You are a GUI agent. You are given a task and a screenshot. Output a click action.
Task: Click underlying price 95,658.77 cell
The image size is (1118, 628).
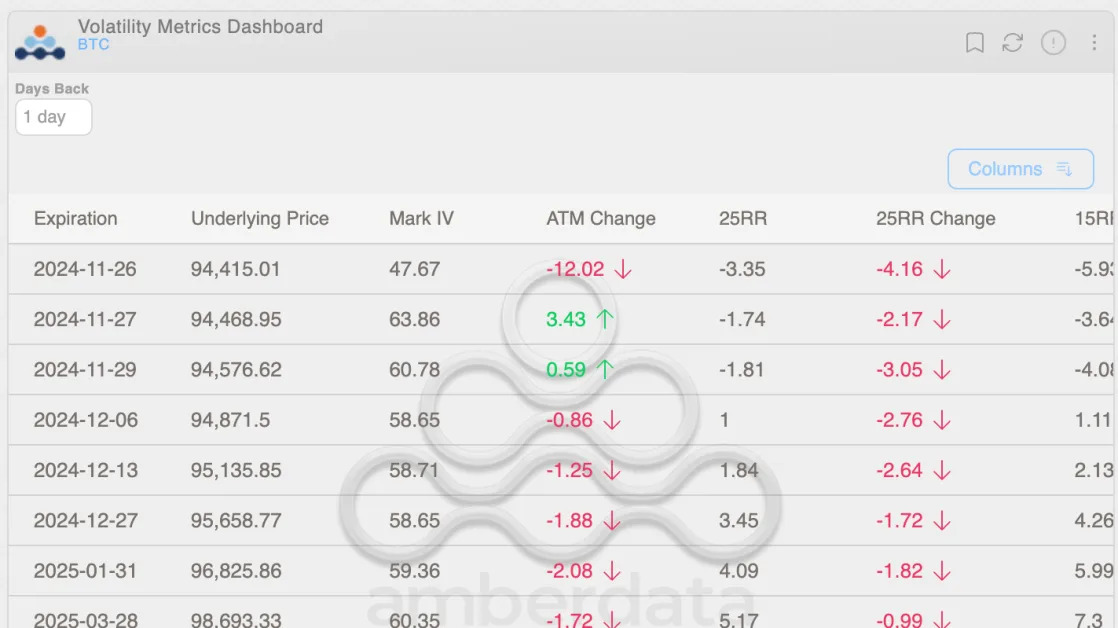236,520
